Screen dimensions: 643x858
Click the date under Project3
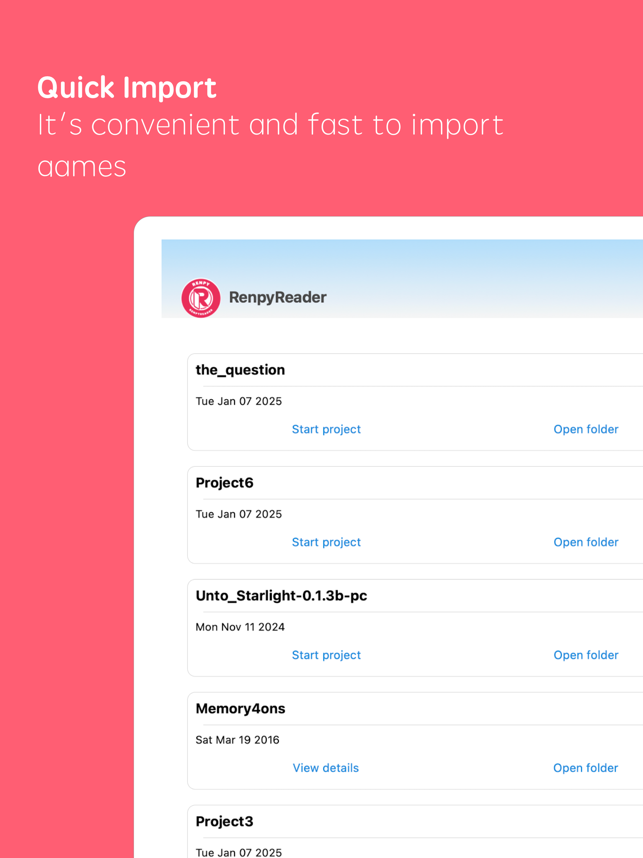239,852
